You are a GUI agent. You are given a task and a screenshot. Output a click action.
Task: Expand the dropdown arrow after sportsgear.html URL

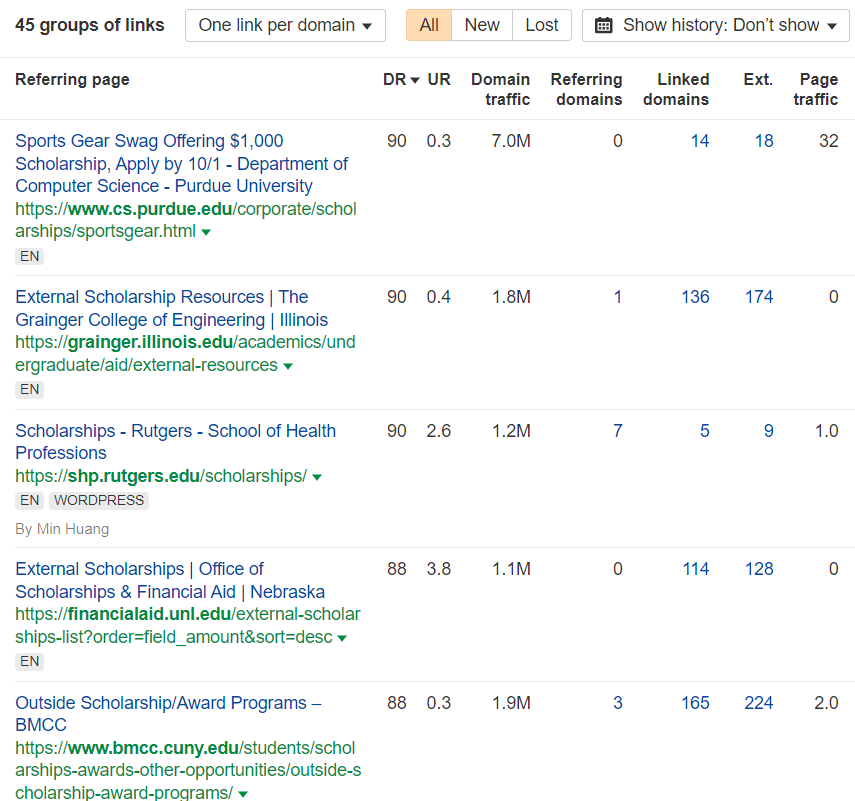206,232
